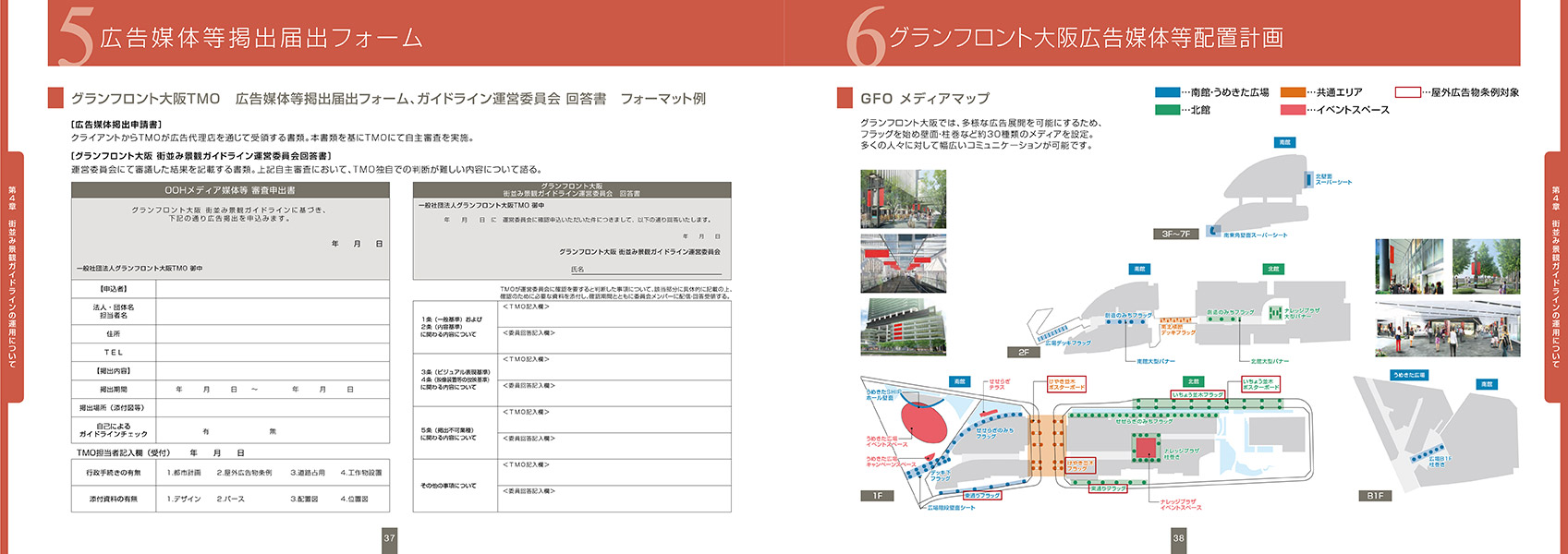Click the red ナレッジプラザ event space square

pyautogui.click(x=1147, y=448)
